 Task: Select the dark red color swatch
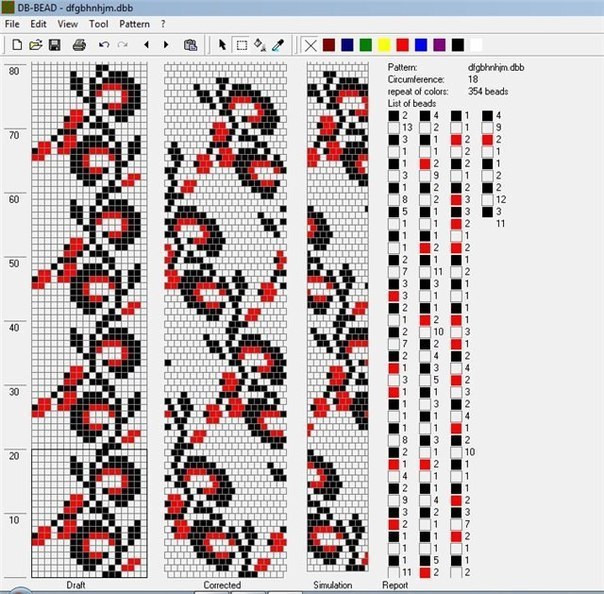point(329,45)
